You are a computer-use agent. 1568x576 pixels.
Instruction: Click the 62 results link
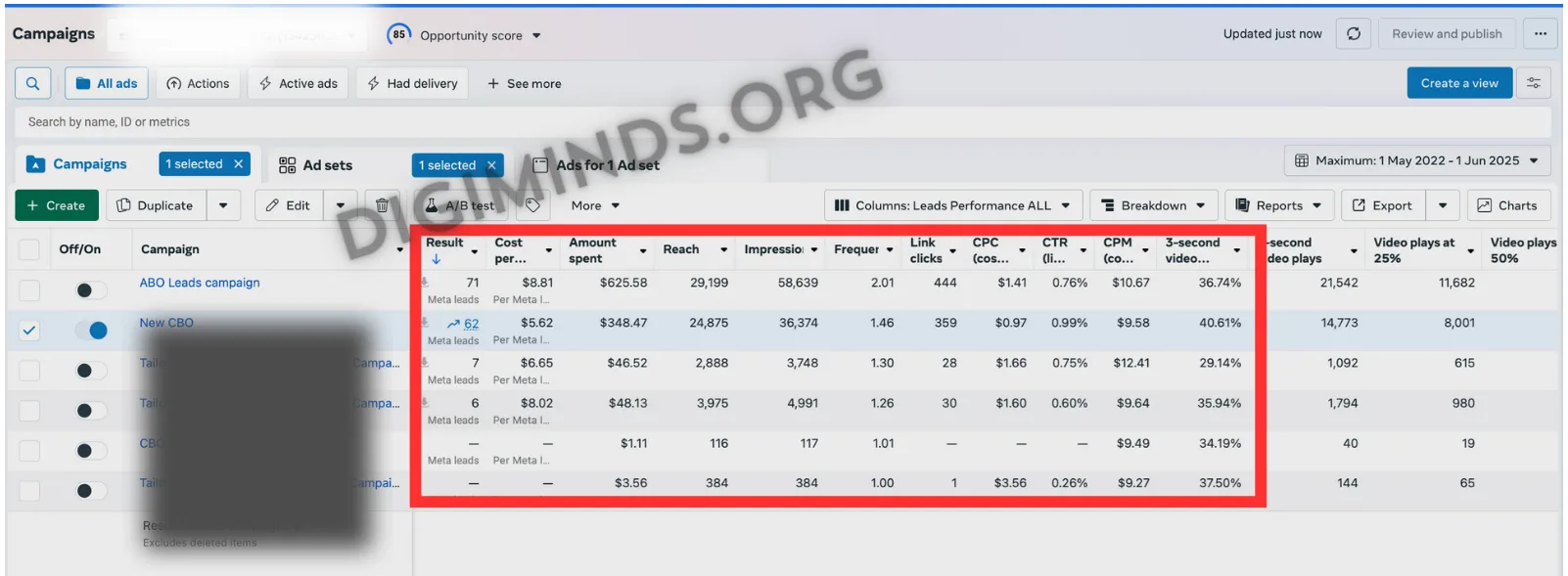click(471, 324)
